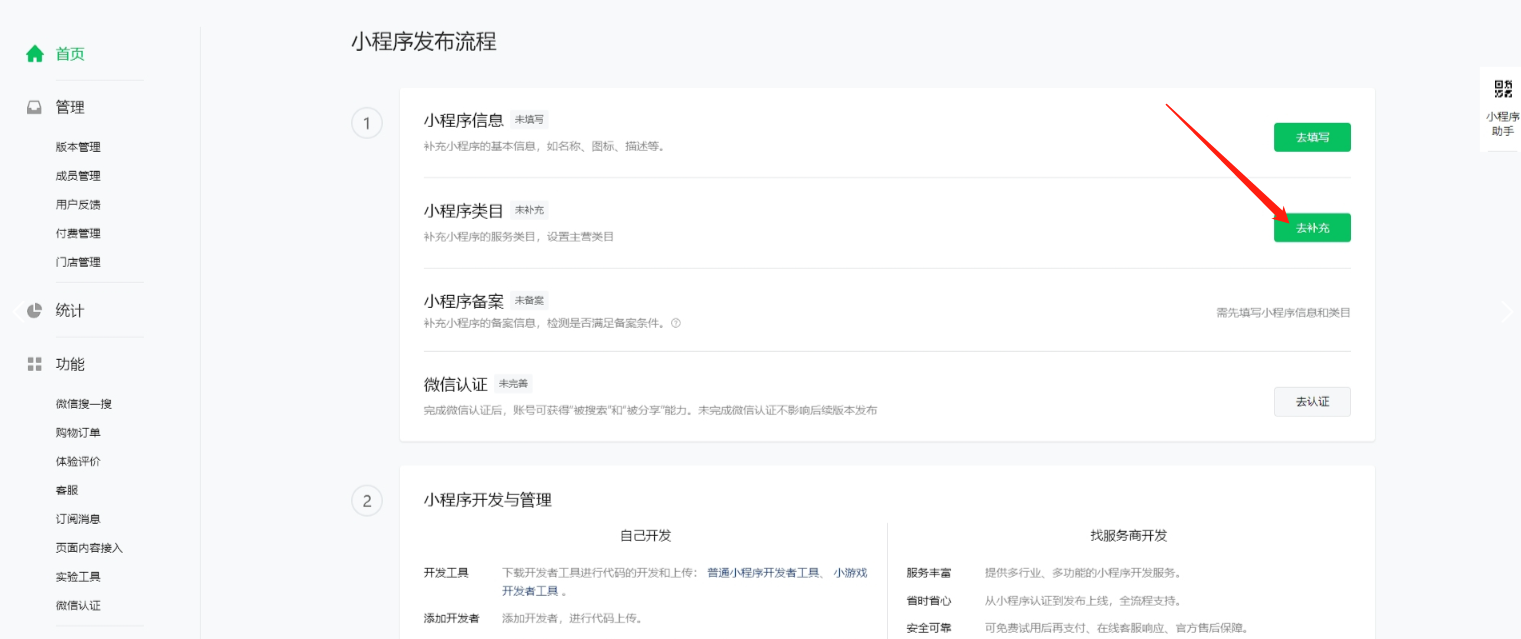This screenshot has width=1521, height=639.
Task: Click the help icon after 备案条件 description
Action: point(676,323)
